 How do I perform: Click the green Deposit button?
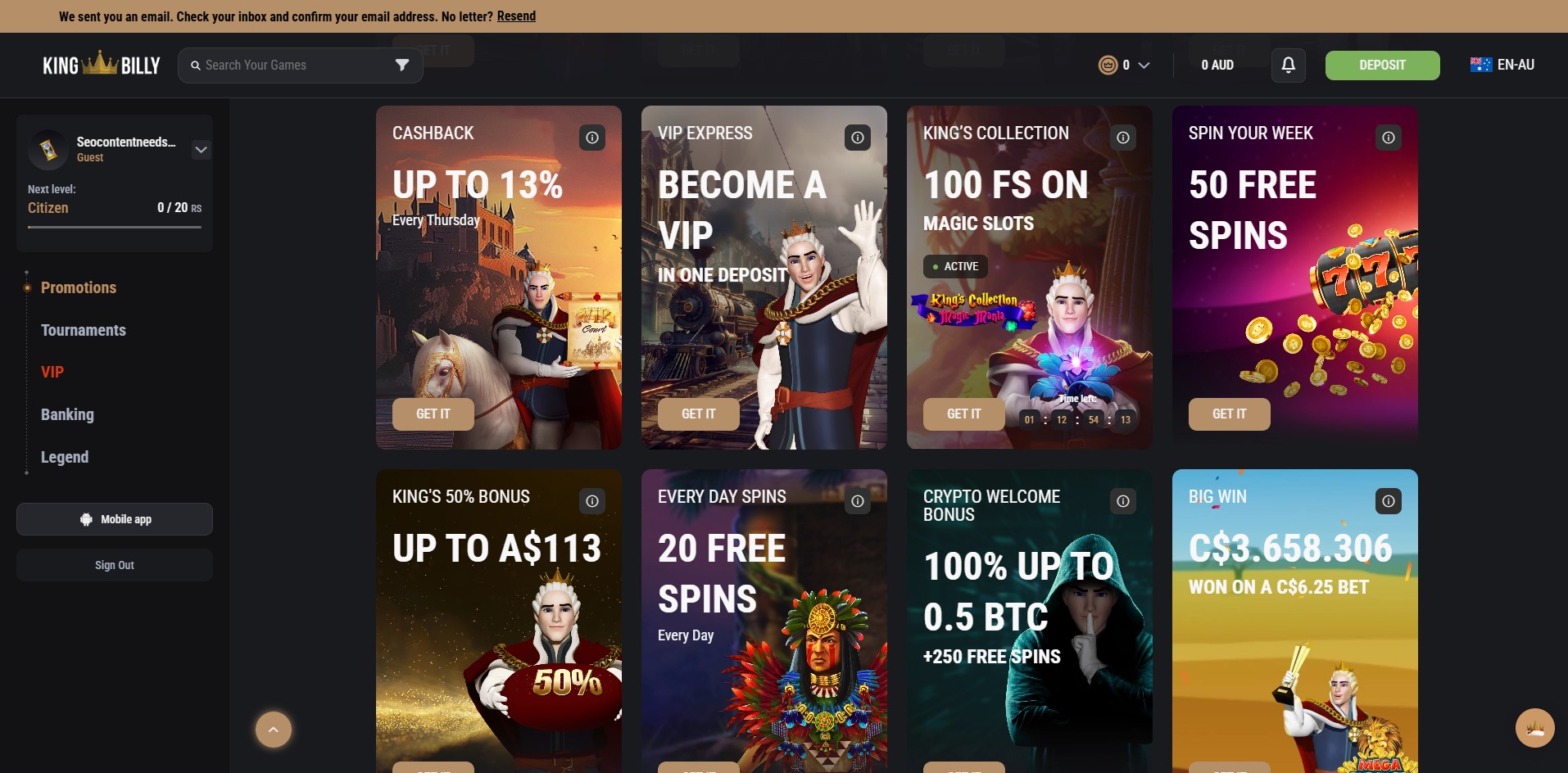tap(1382, 66)
